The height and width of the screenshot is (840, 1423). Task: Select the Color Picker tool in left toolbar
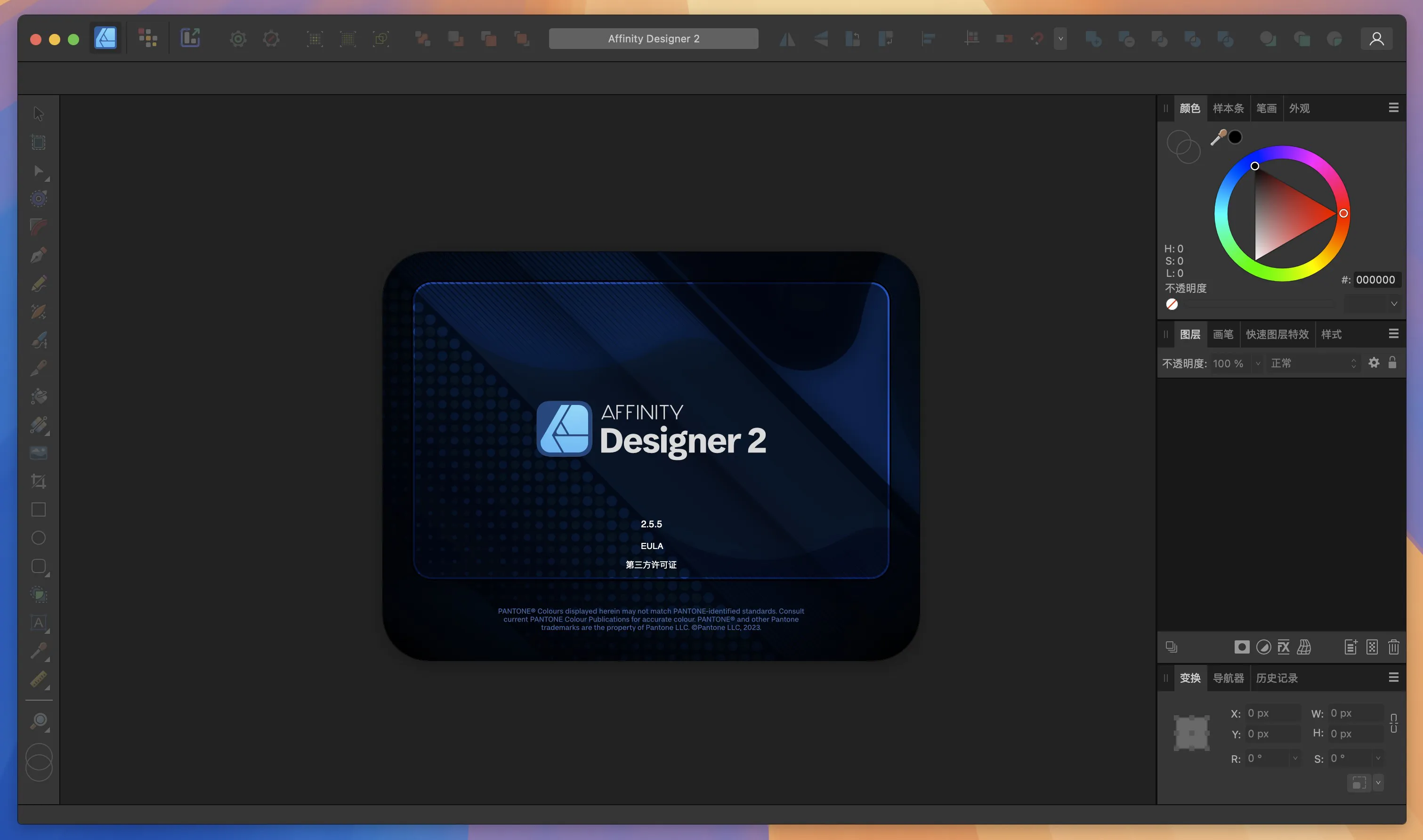pos(39,651)
